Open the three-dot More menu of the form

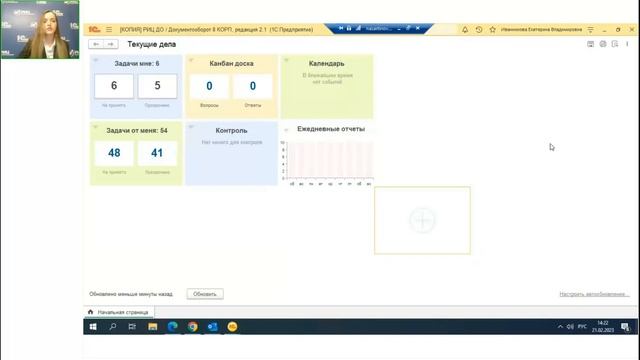click(627, 44)
